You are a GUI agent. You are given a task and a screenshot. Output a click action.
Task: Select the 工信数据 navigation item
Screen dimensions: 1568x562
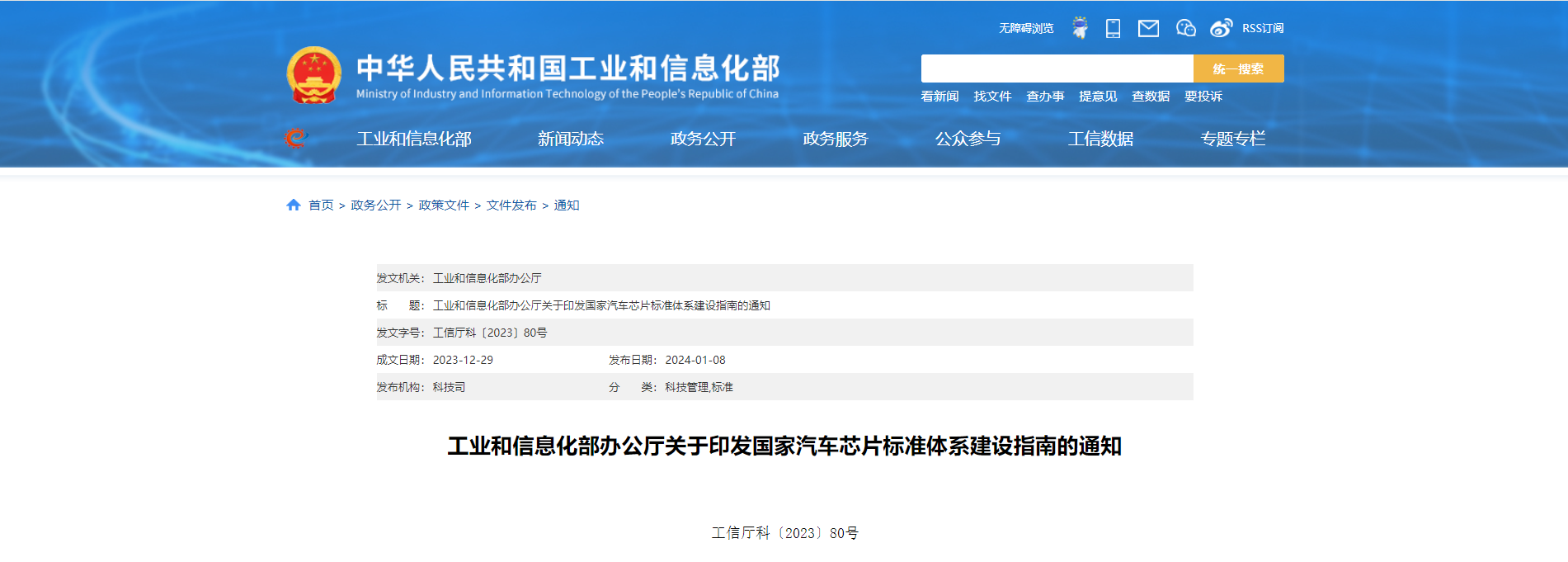tap(1100, 139)
